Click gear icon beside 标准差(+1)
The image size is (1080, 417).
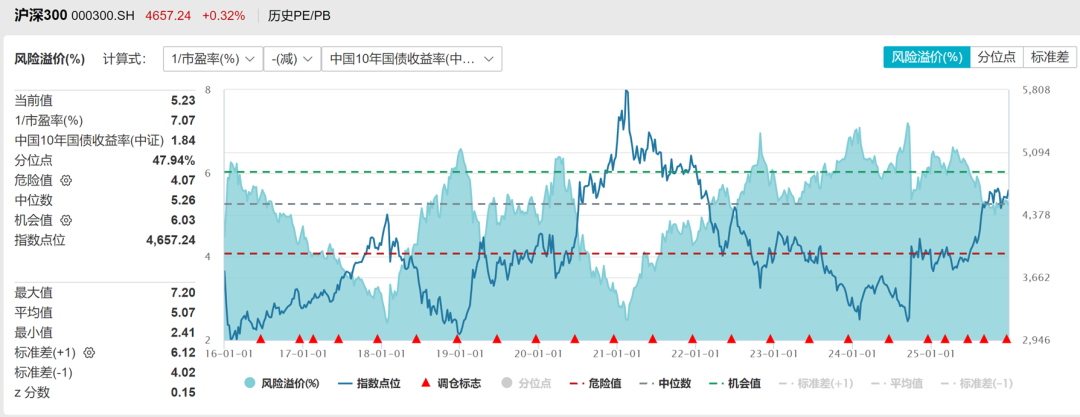89,353
